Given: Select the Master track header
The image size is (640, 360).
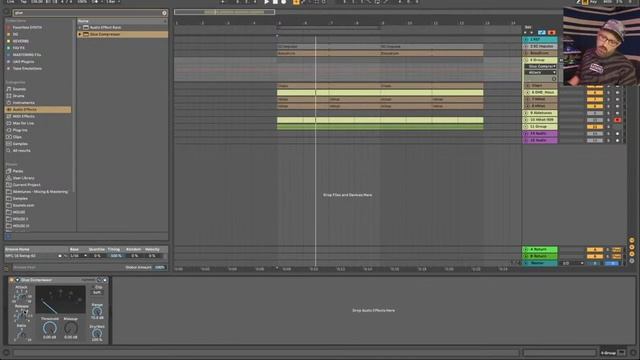Looking at the screenshot, I should [x=540, y=263].
